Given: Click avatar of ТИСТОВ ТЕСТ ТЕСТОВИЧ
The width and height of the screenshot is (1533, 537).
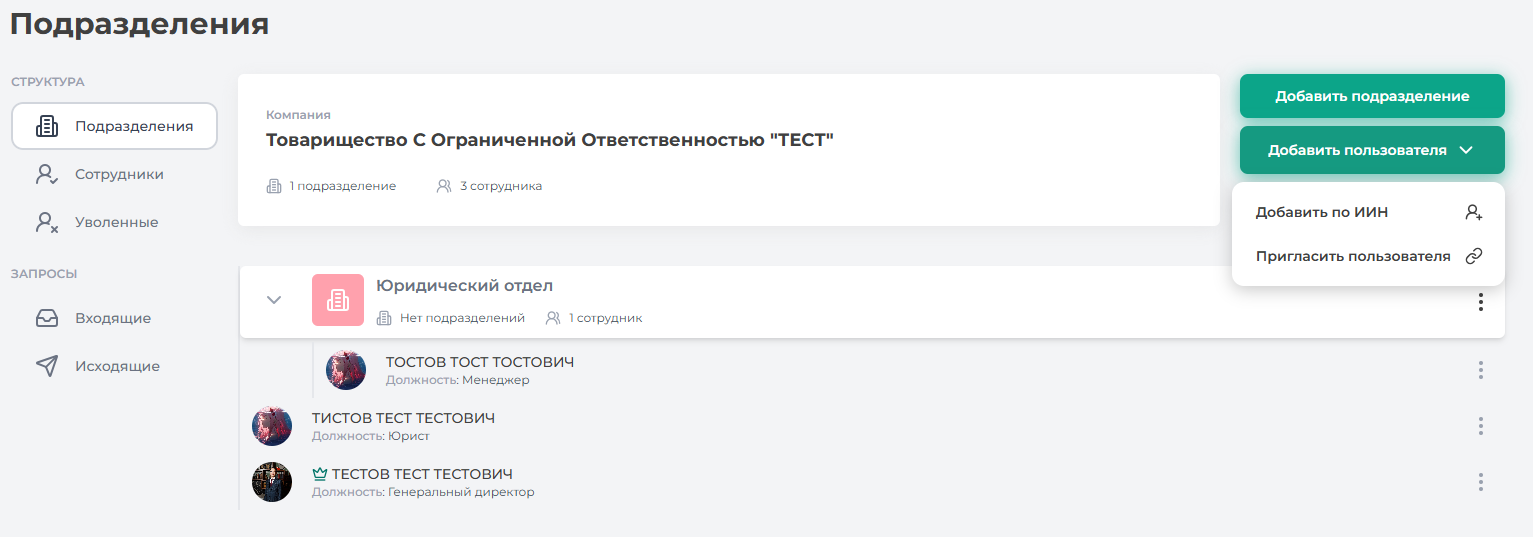Looking at the screenshot, I should (x=272, y=426).
